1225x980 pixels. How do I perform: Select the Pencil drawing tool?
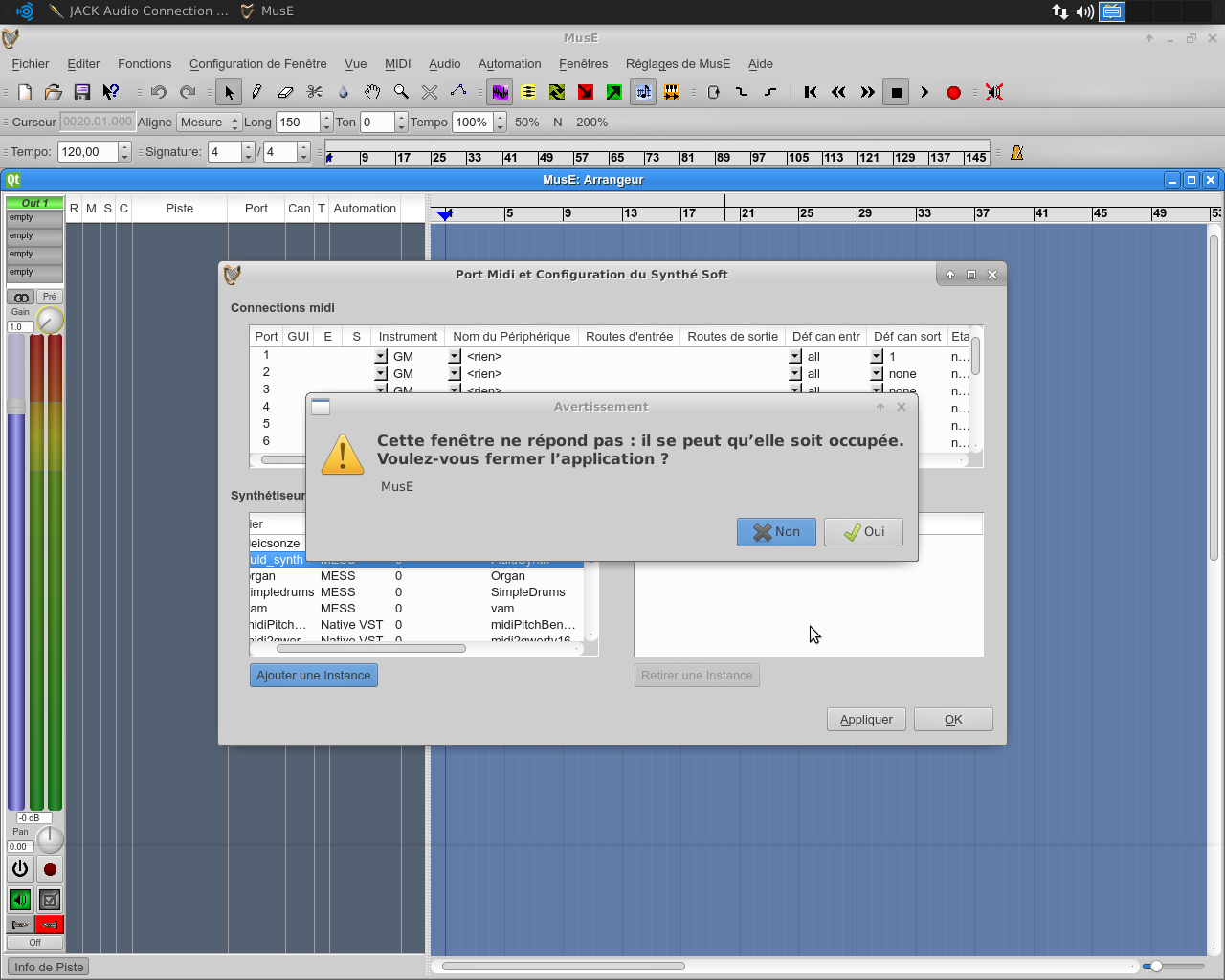pos(256,92)
